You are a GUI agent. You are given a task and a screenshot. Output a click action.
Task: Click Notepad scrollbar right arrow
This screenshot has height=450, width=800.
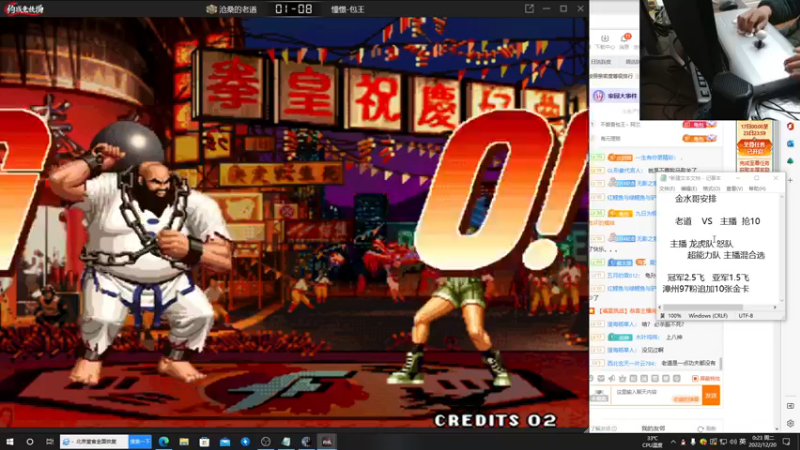click(775, 307)
